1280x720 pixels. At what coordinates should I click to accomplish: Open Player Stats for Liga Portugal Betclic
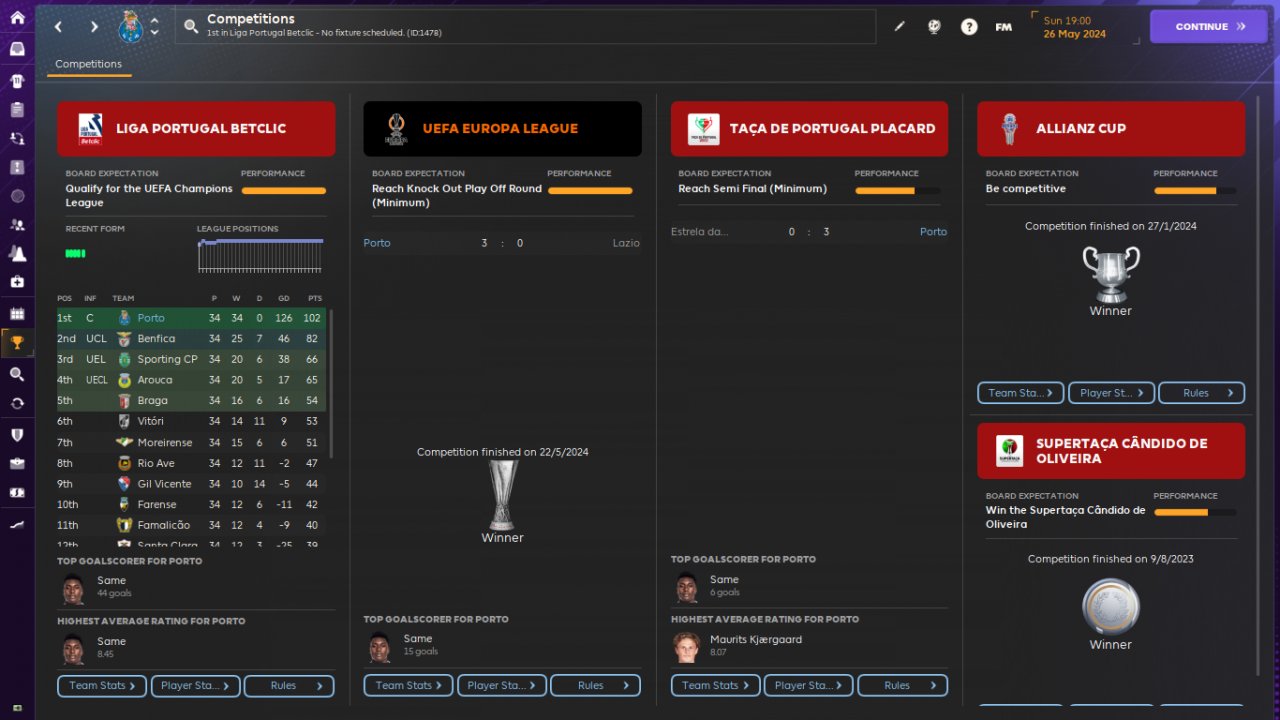coord(196,686)
